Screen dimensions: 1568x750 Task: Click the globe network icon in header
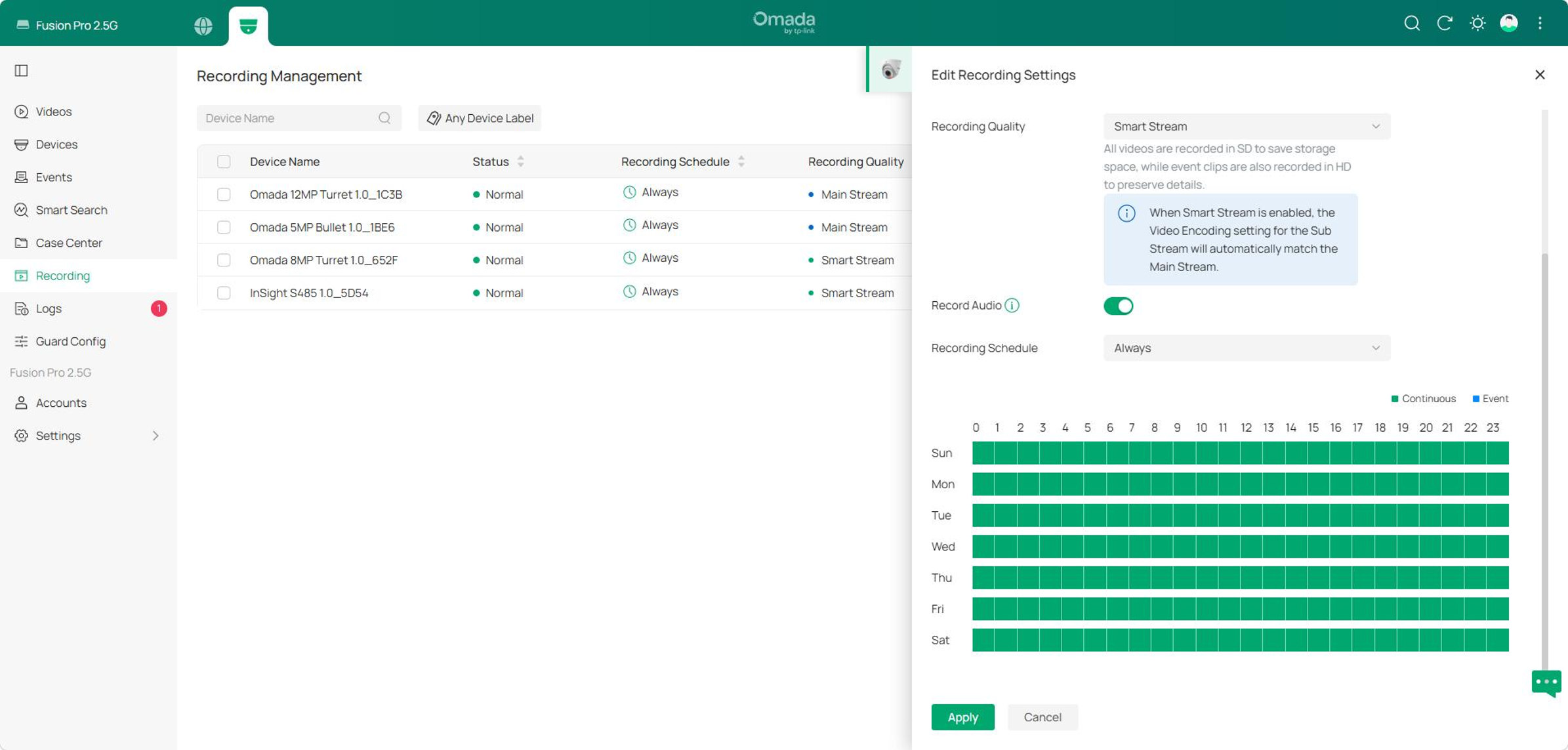click(203, 26)
